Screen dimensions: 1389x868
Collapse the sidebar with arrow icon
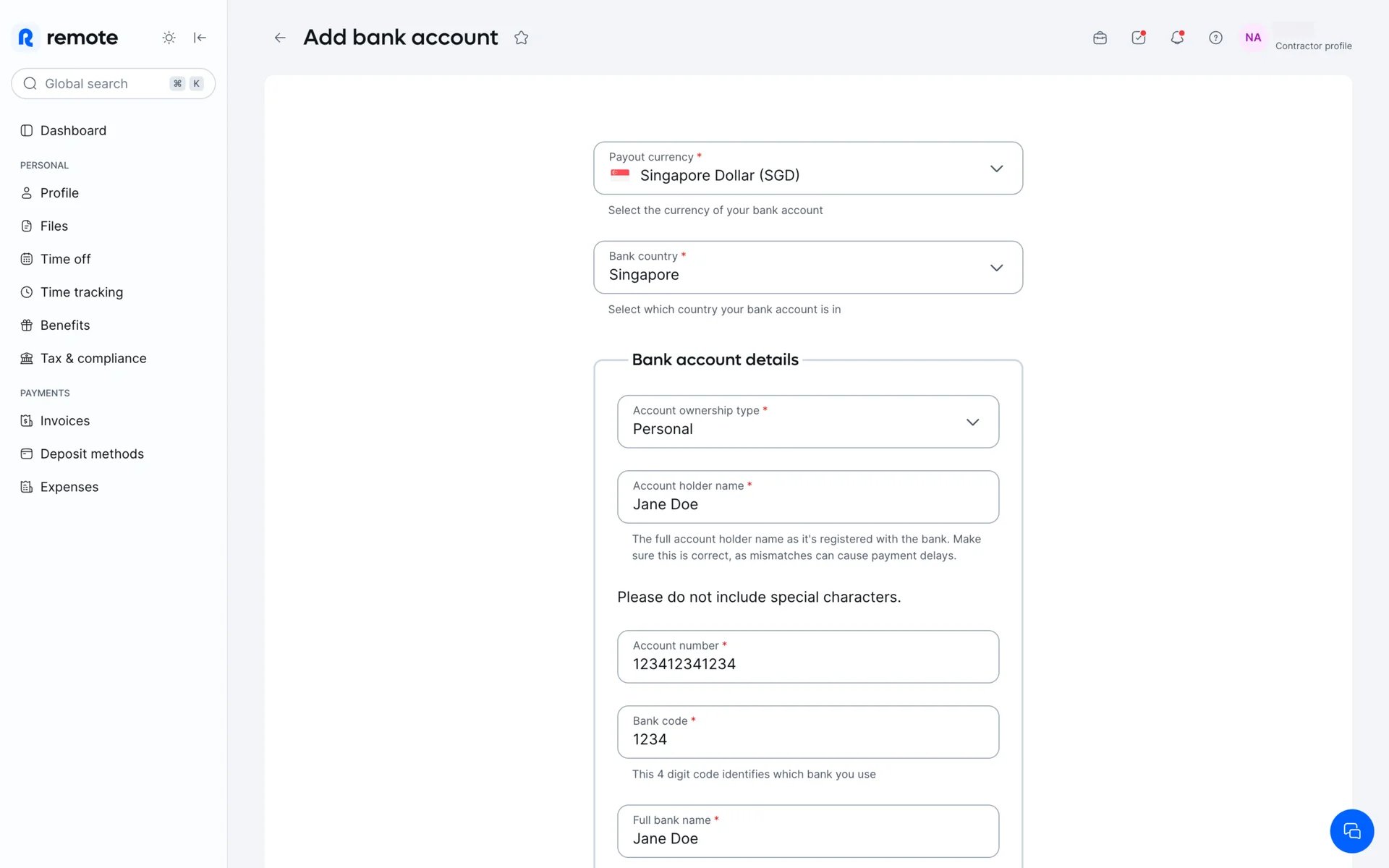pos(200,38)
